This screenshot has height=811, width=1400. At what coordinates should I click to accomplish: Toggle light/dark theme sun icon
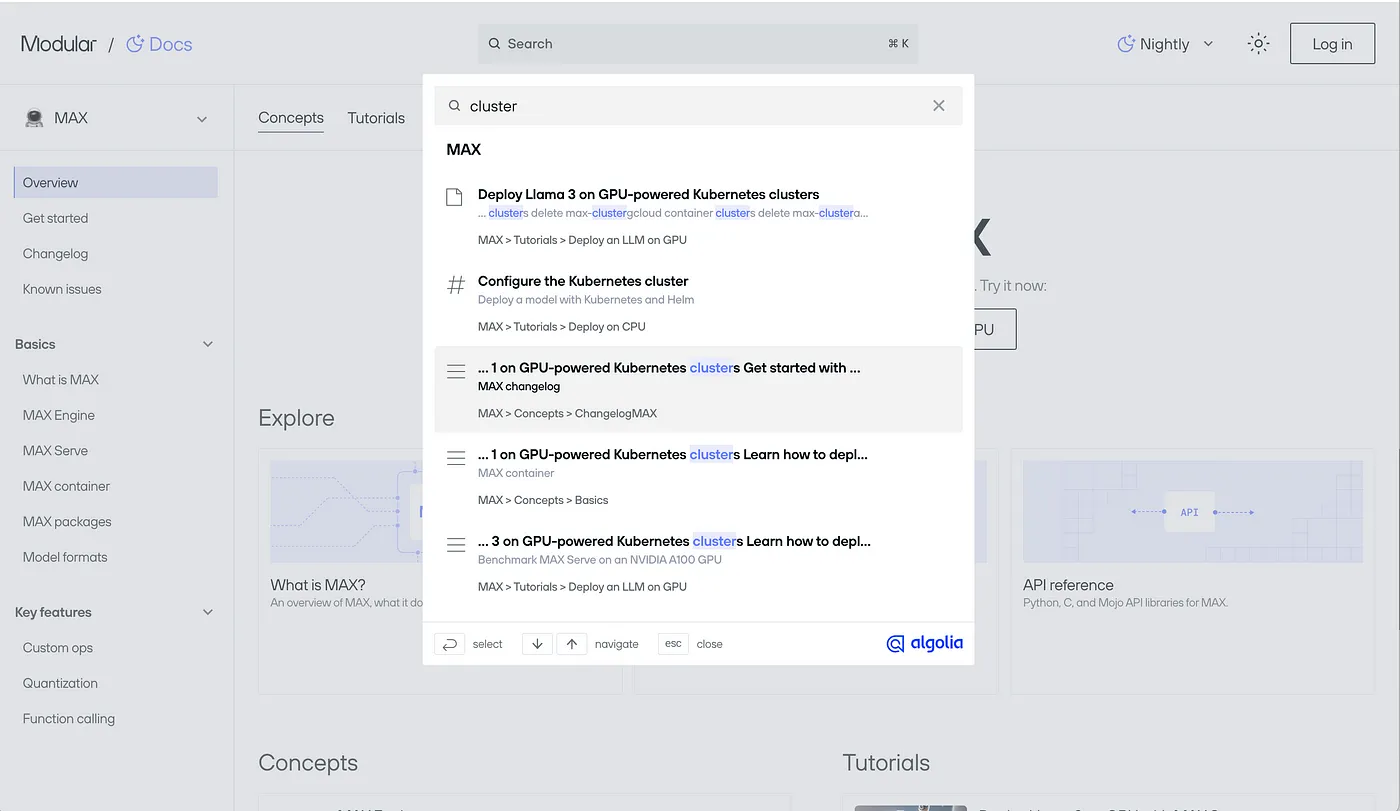pos(1258,44)
